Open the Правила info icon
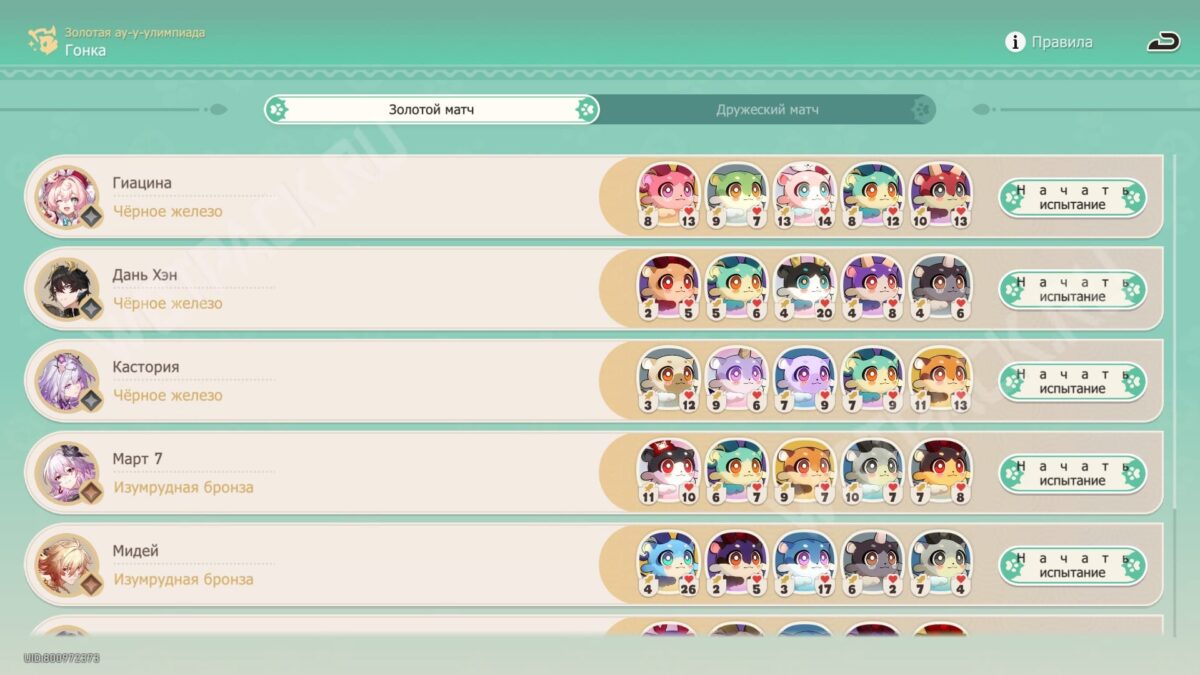 (x=1015, y=42)
